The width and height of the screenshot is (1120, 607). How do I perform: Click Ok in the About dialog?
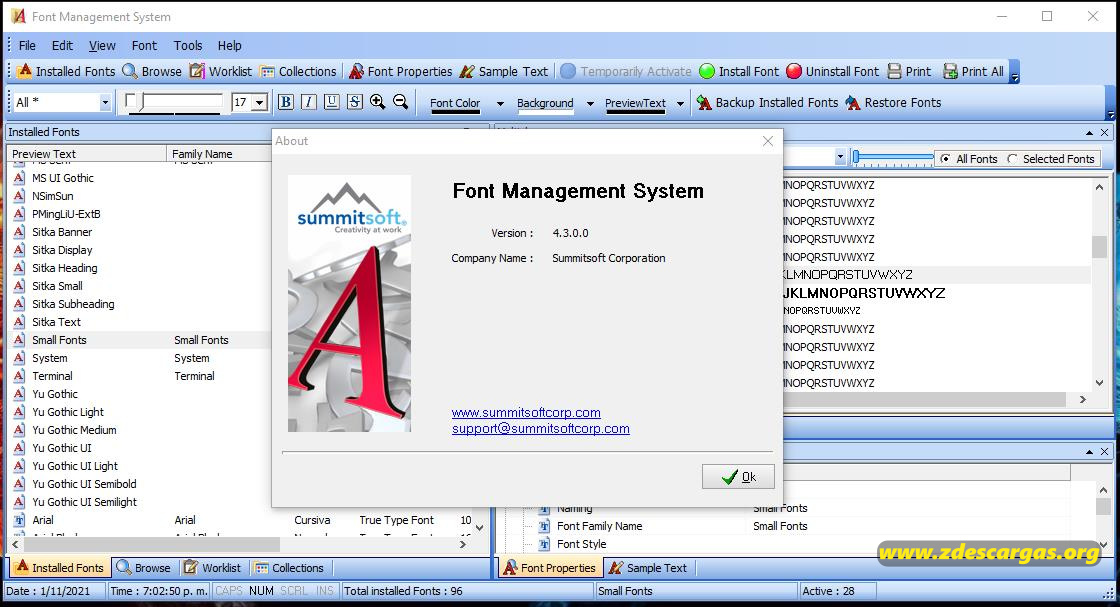pyautogui.click(x=738, y=477)
